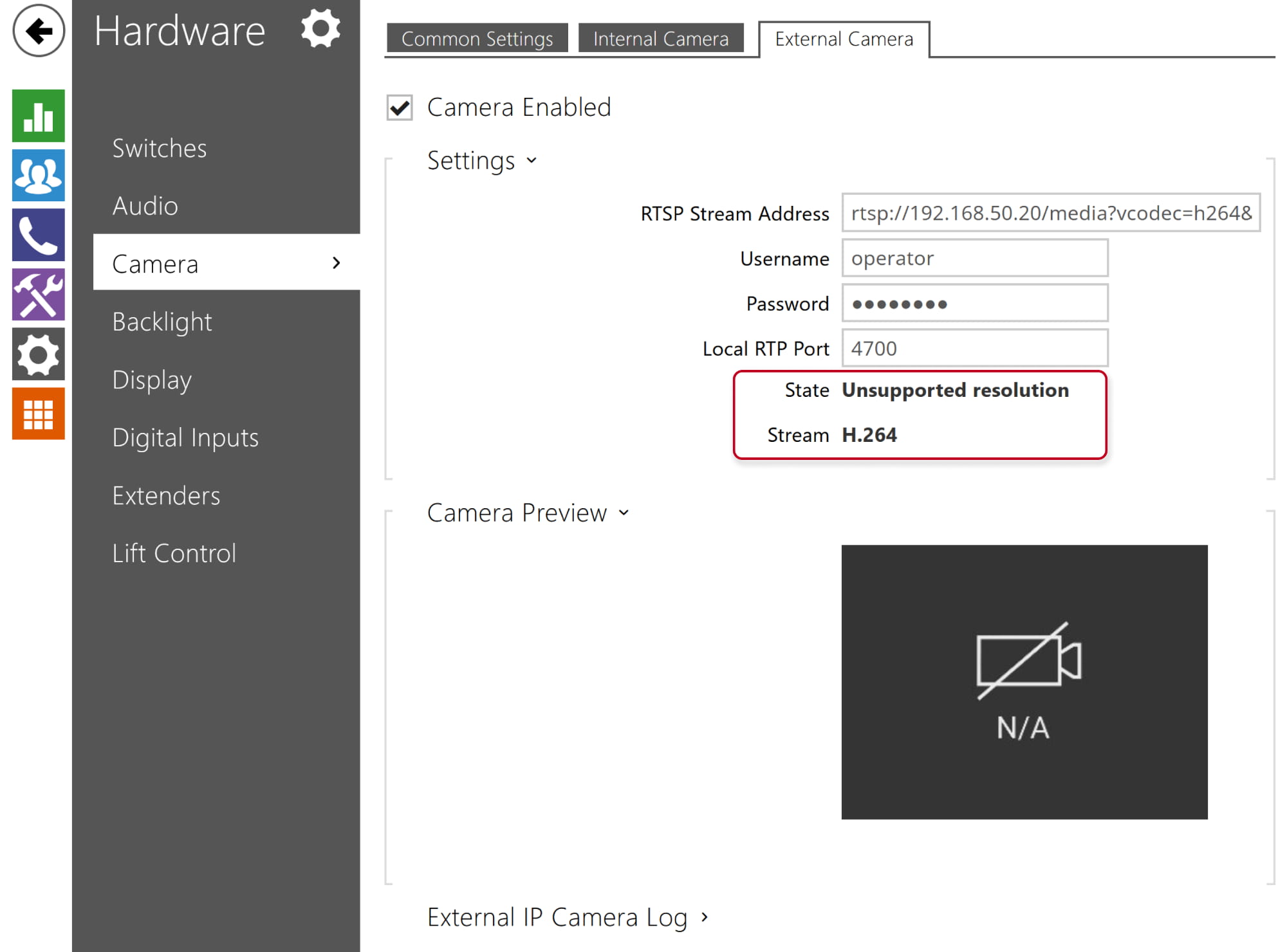Switch to the Common Settings tab
This screenshot has width=1287, height=952.
pos(477,39)
